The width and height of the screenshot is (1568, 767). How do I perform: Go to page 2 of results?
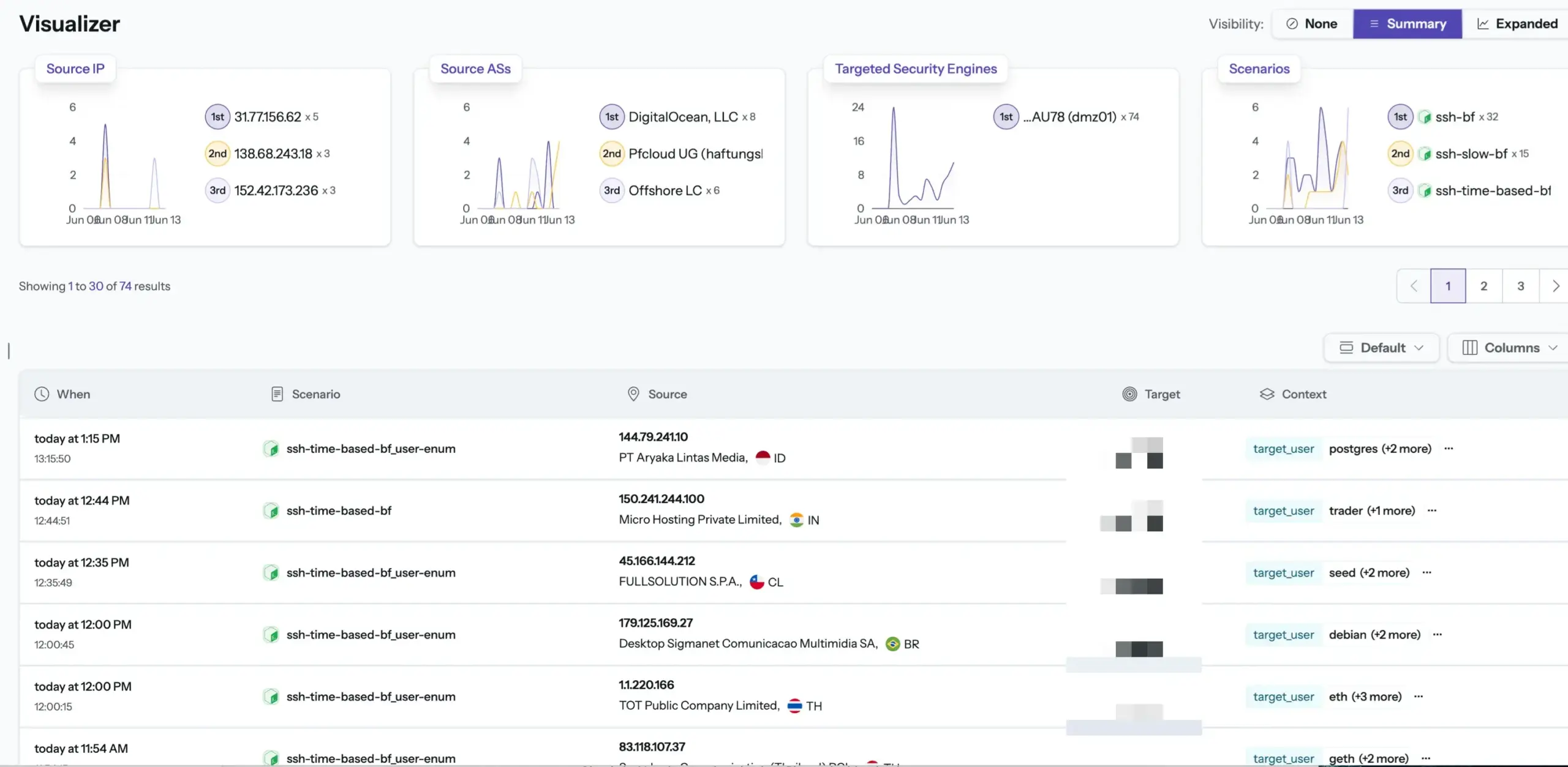click(1483, 286)
